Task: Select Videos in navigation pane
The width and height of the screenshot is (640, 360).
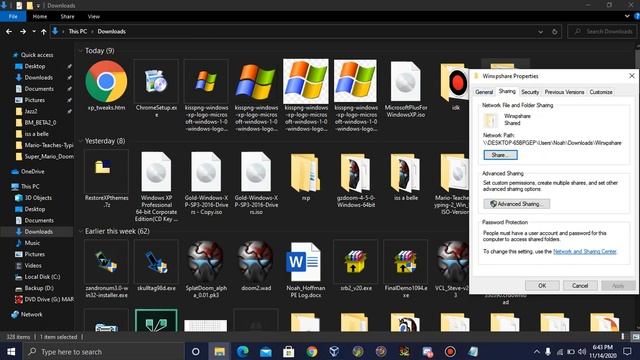Action: pyautogui.click(x=33, y=265)
